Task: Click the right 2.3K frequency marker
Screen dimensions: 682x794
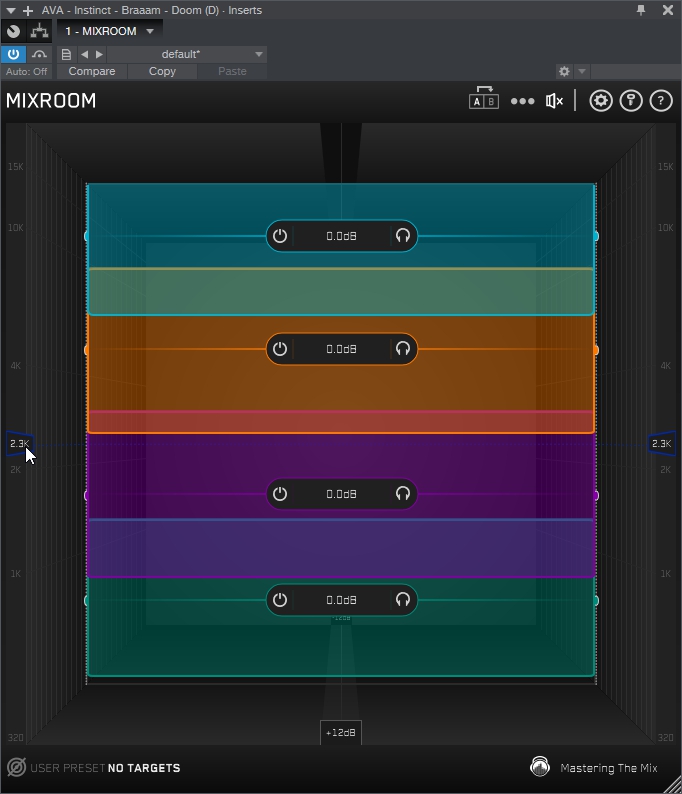Action: pyautogui.click(x=661, y=444)
